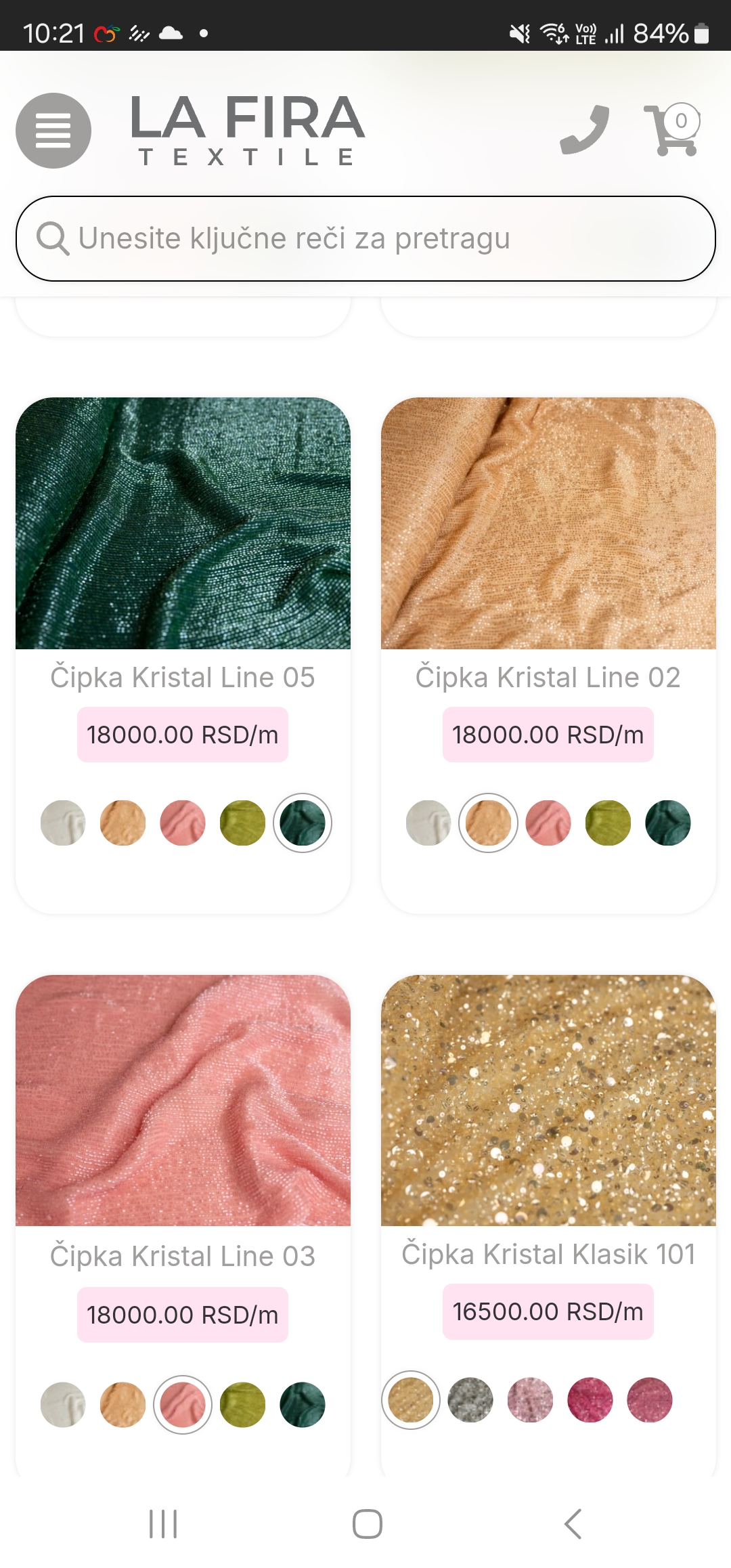Select olive green swatch under Kristal Line 02

[x=608, y=823]
